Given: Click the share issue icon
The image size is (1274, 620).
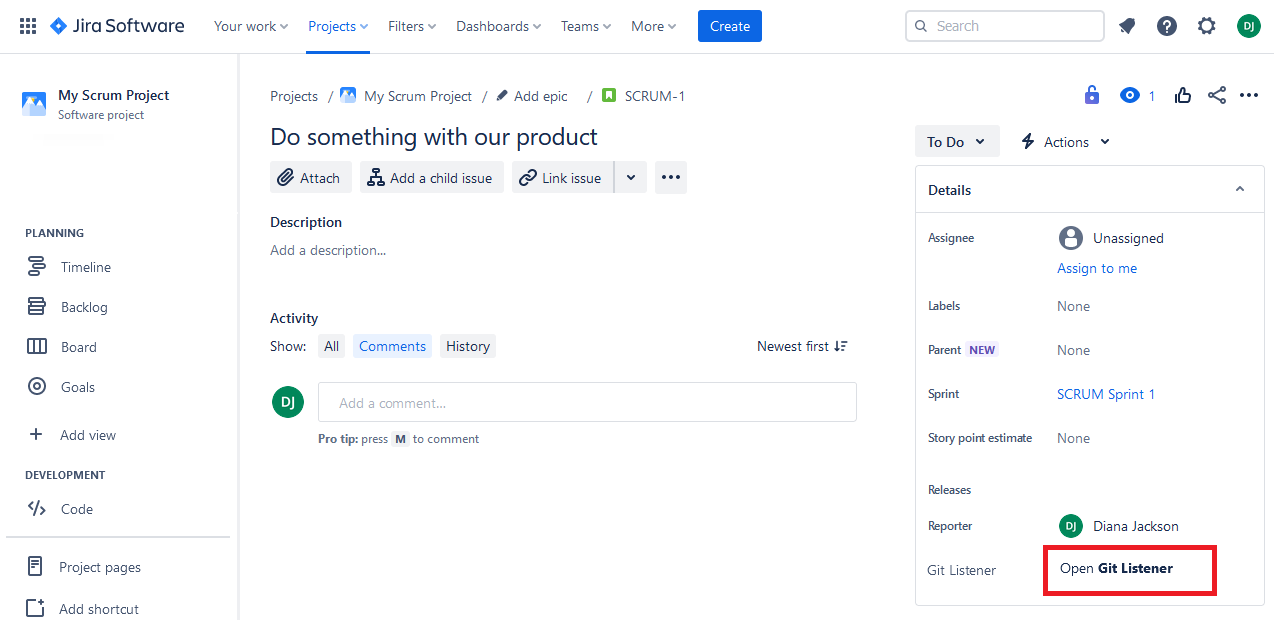Looking at the screenshot, I should click(x=1217, y=96).
